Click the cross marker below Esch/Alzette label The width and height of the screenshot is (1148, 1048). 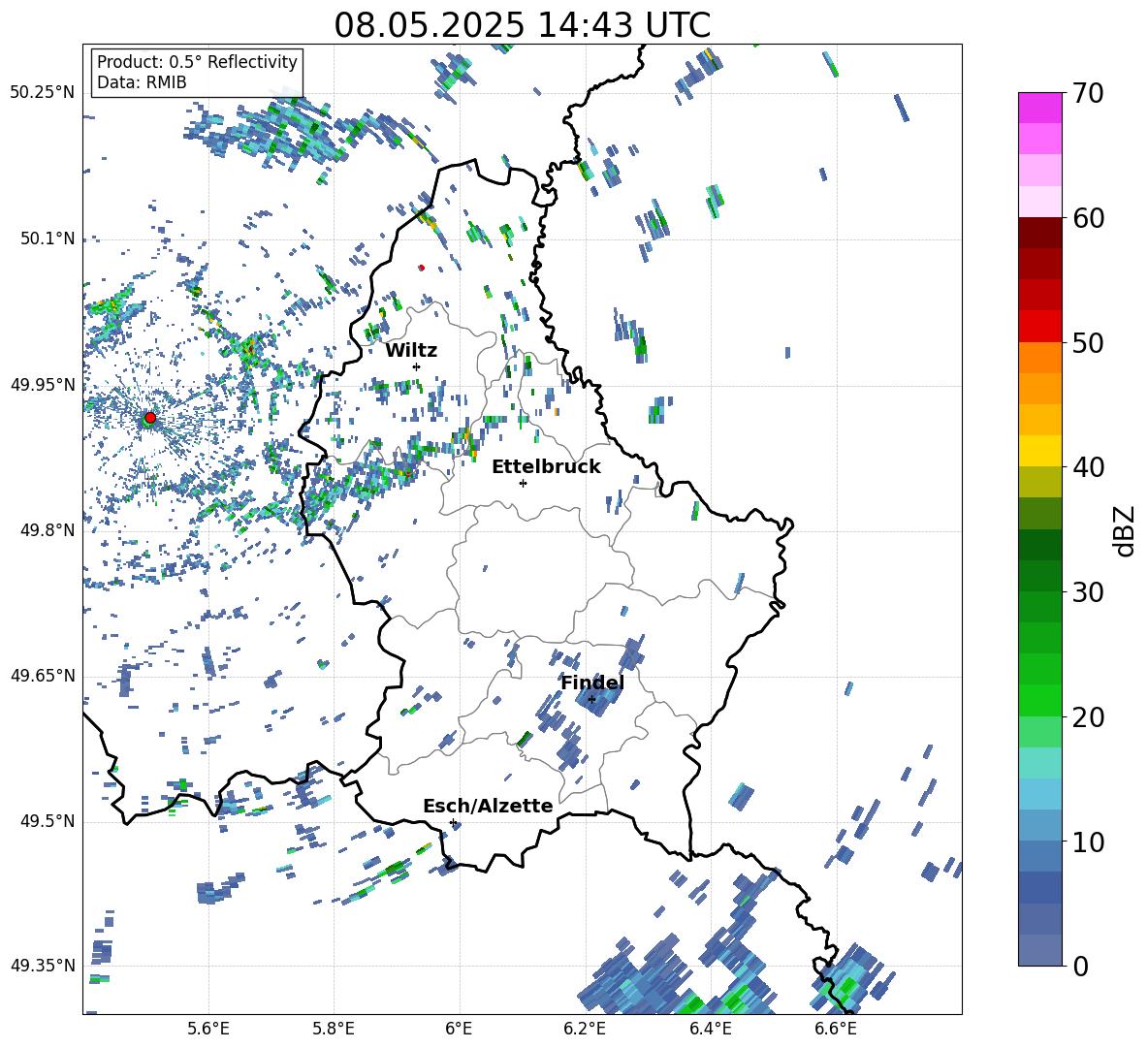[453, 822]
